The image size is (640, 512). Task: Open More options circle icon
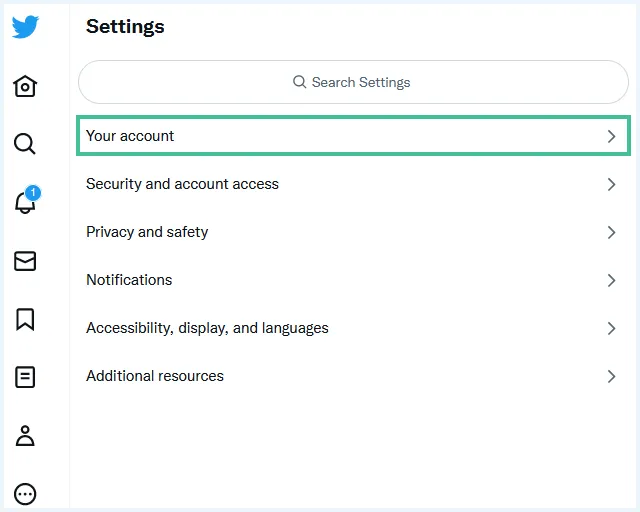coord(25,494)
